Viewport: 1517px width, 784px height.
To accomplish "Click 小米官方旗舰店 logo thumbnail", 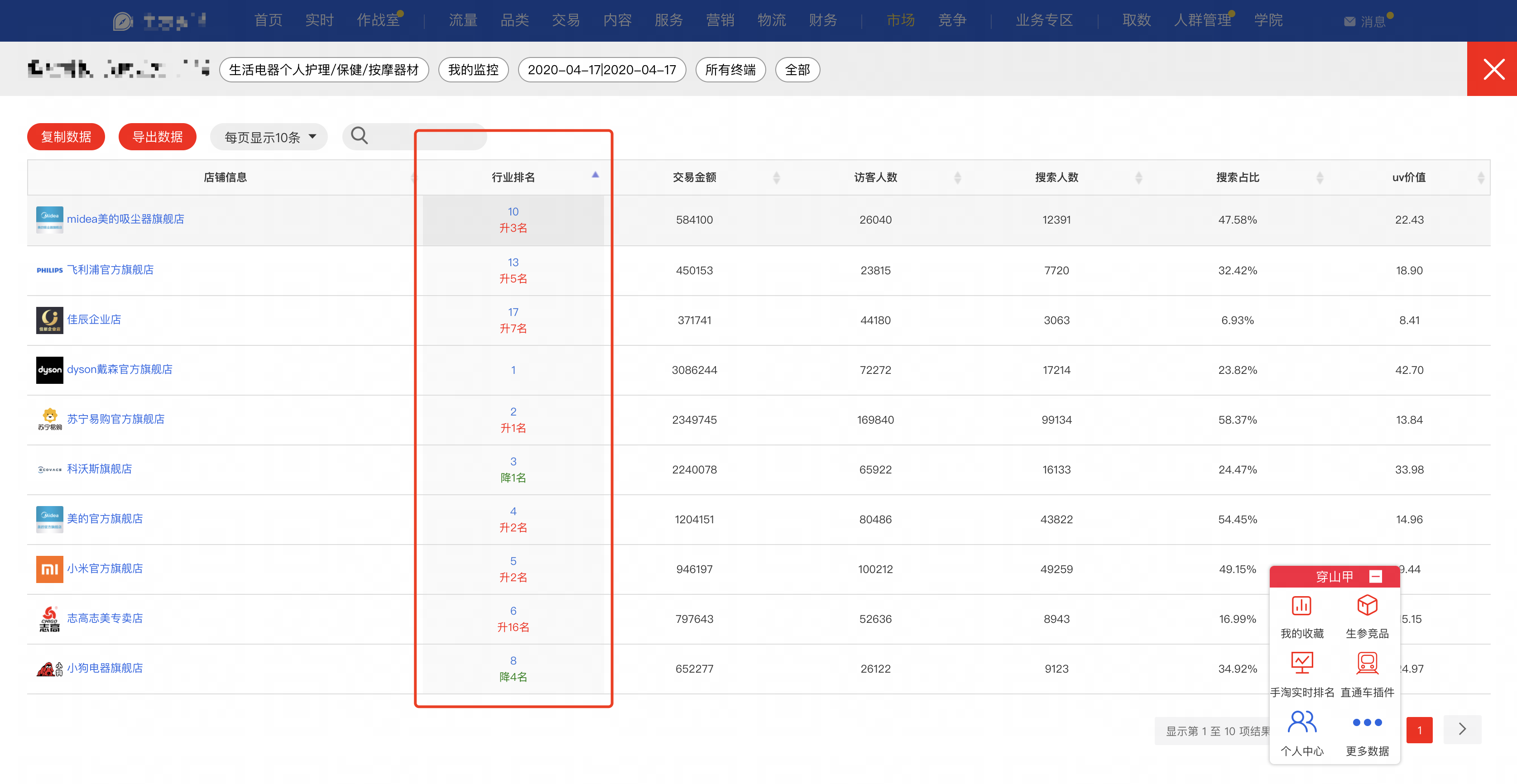I will pyautogui.click(x=49, y=569).
